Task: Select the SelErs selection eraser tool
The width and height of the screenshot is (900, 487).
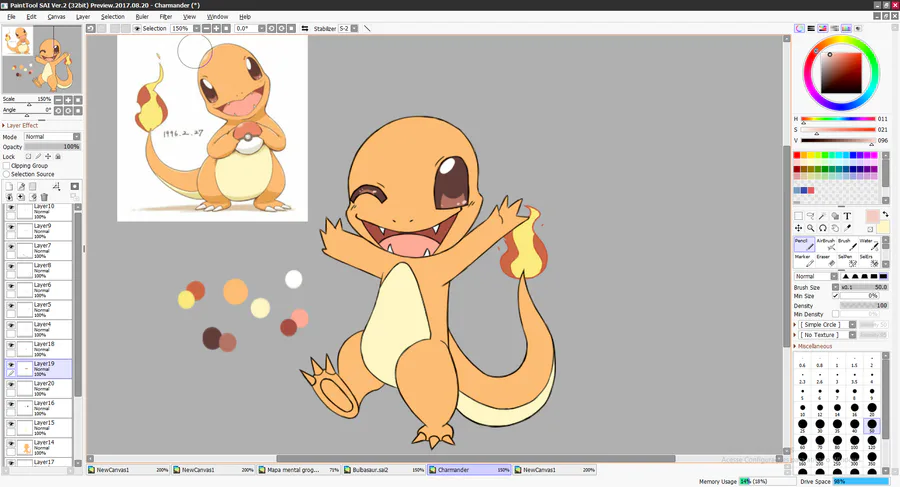Action: click(x=869, y=260)
